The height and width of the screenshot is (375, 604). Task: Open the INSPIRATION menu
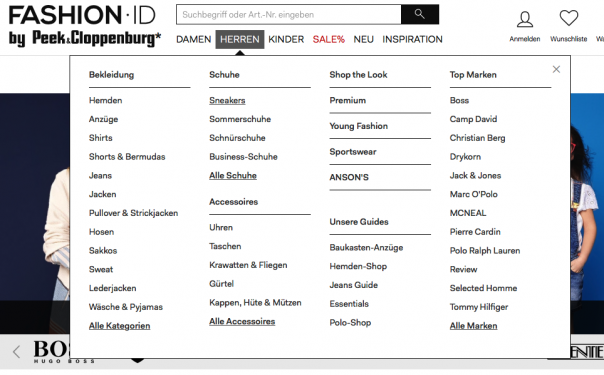[x=412, y=39]
